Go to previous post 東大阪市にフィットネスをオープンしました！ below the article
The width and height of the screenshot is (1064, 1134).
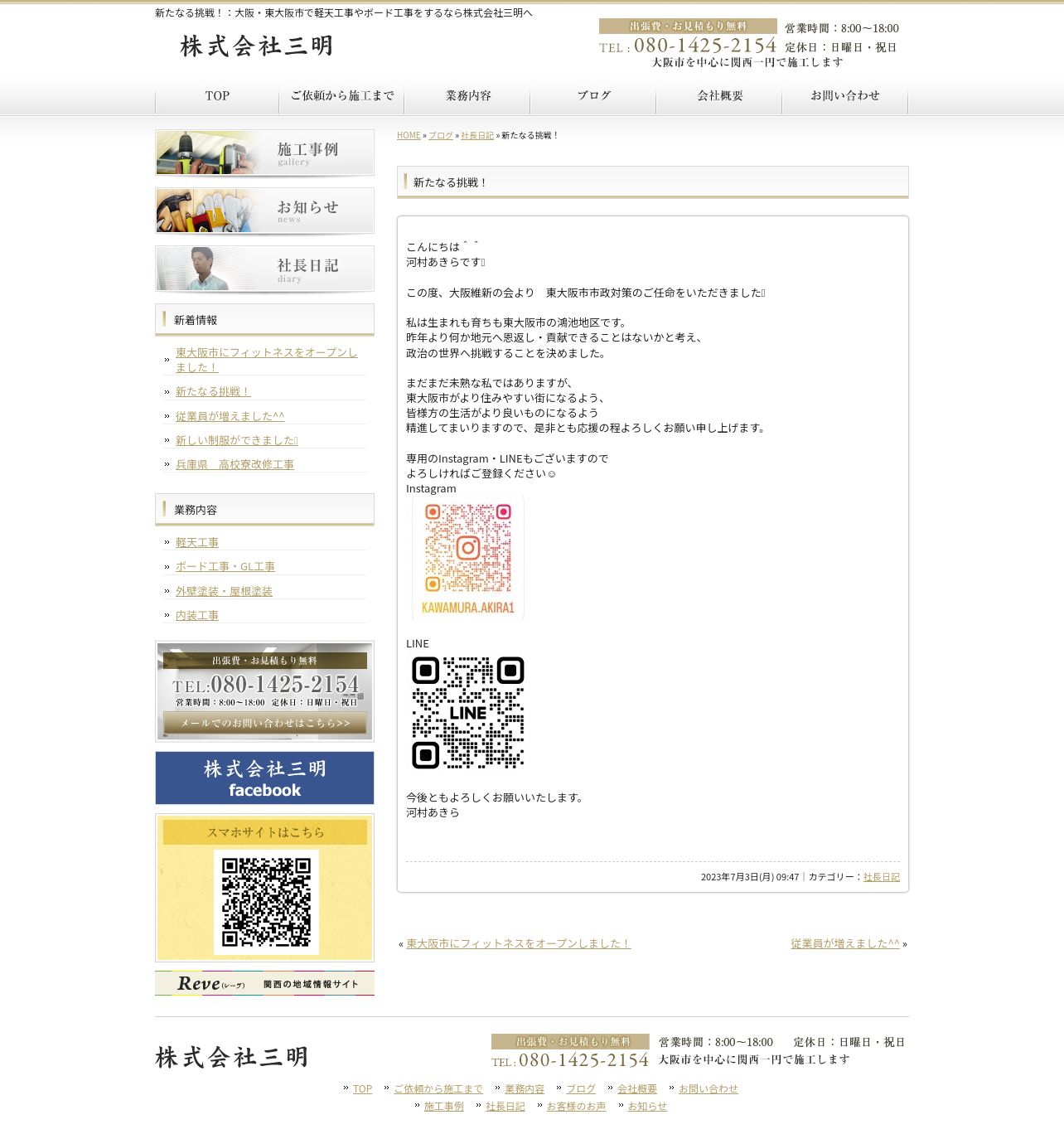click(519, 943)
